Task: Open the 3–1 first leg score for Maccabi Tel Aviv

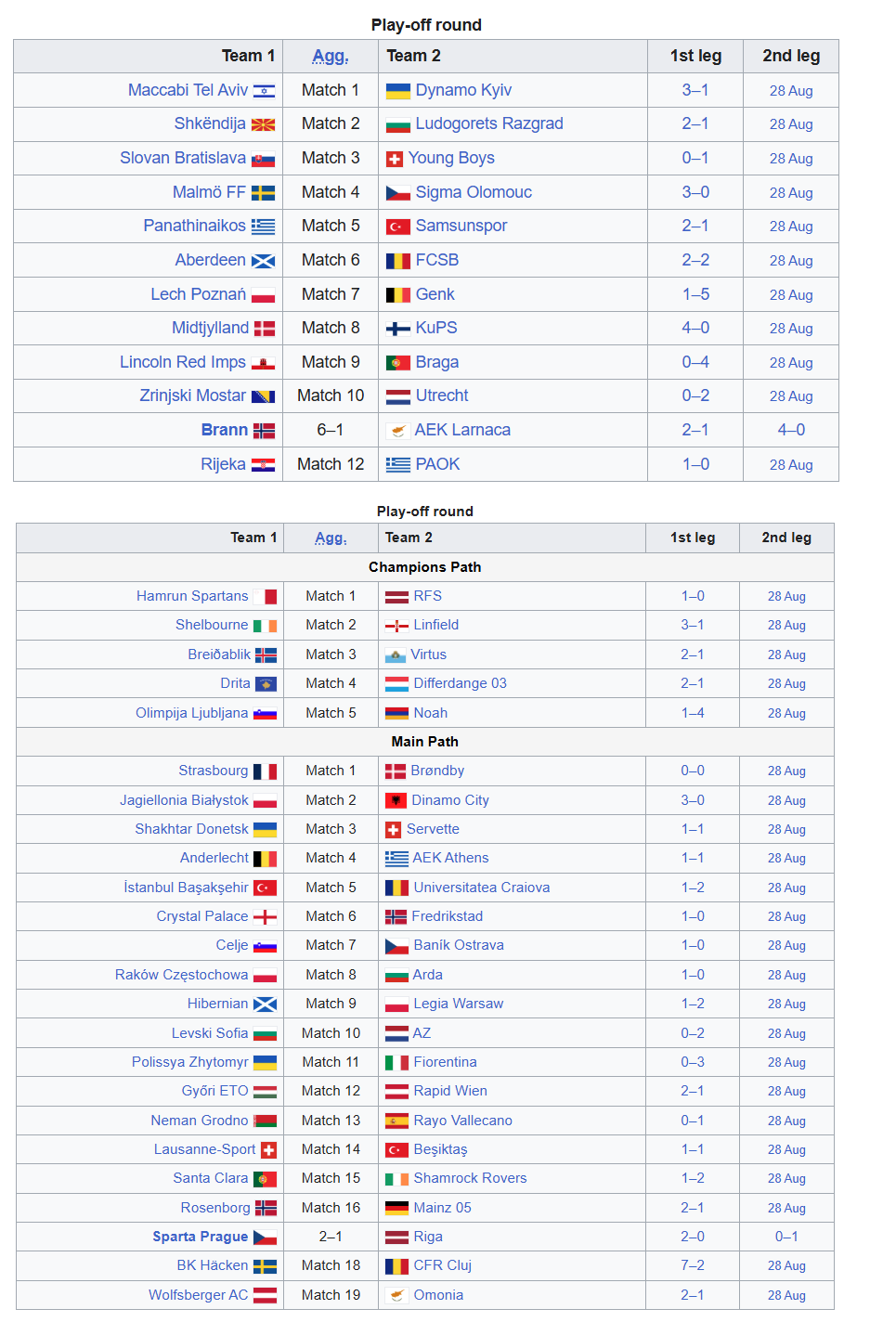Action: click(695, 91)
